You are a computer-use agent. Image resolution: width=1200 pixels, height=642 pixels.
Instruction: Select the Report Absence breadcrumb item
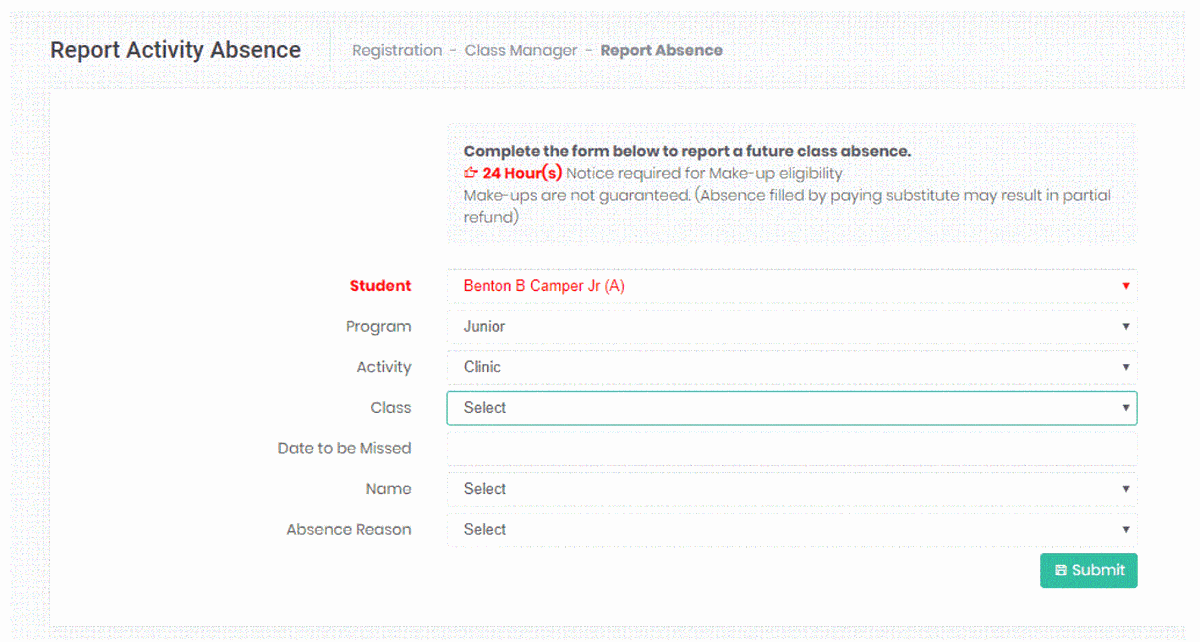point(661,51)
